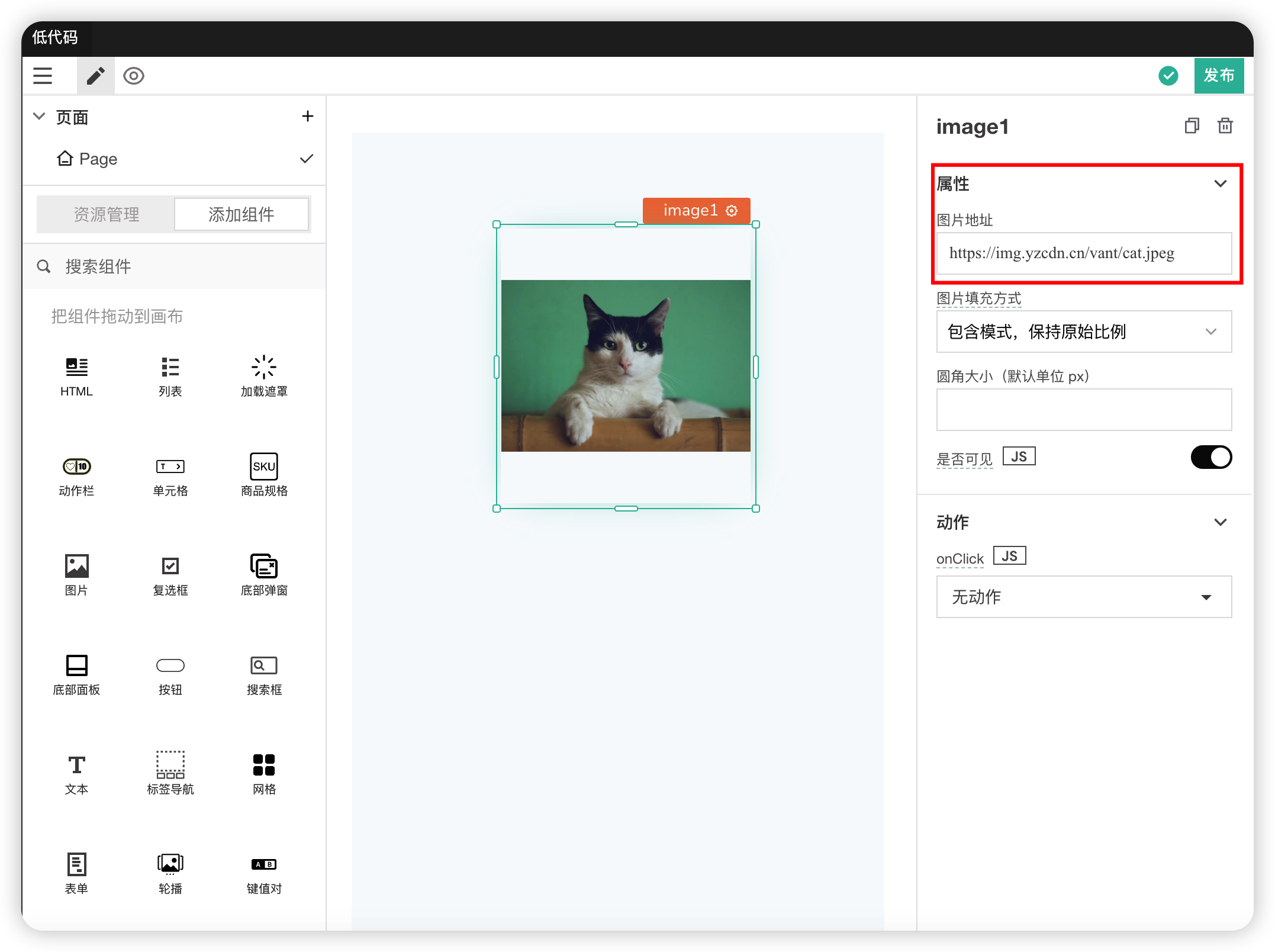
Task: Click the 发布 publish button
Action: point(1218,76)
